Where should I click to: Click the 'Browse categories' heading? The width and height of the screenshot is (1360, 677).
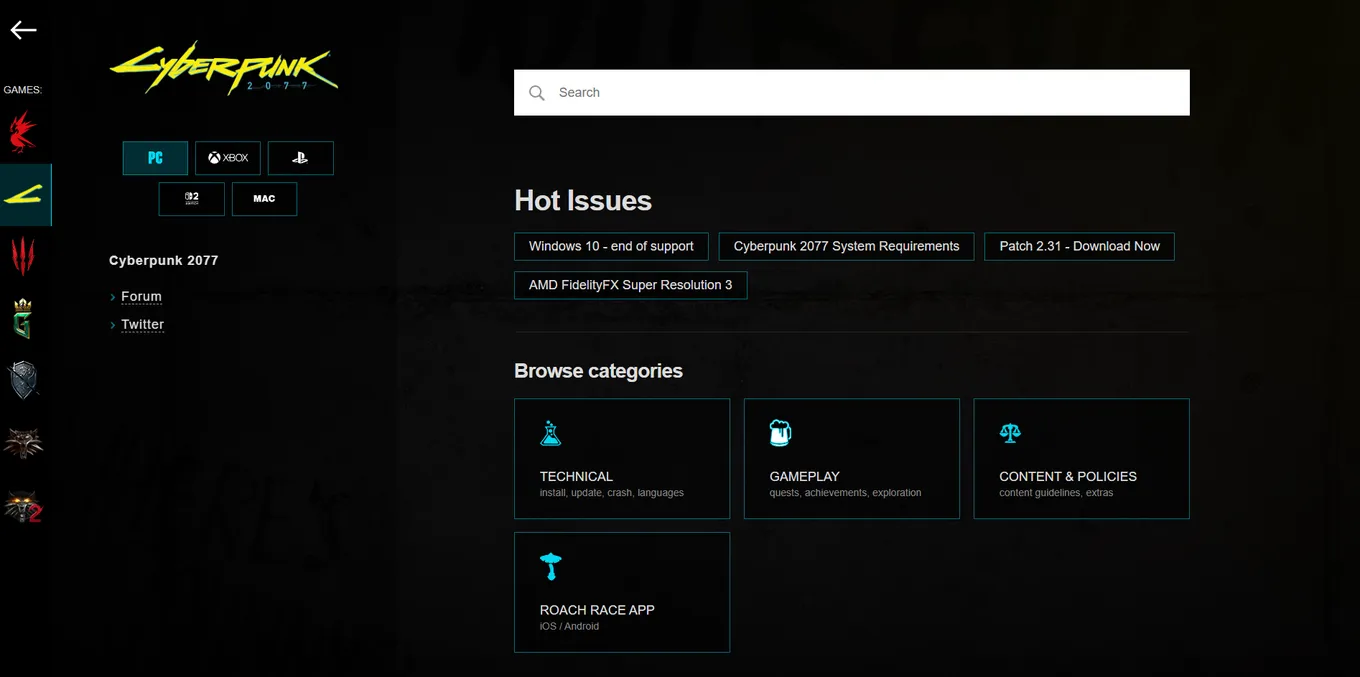[x=598, y=371]
